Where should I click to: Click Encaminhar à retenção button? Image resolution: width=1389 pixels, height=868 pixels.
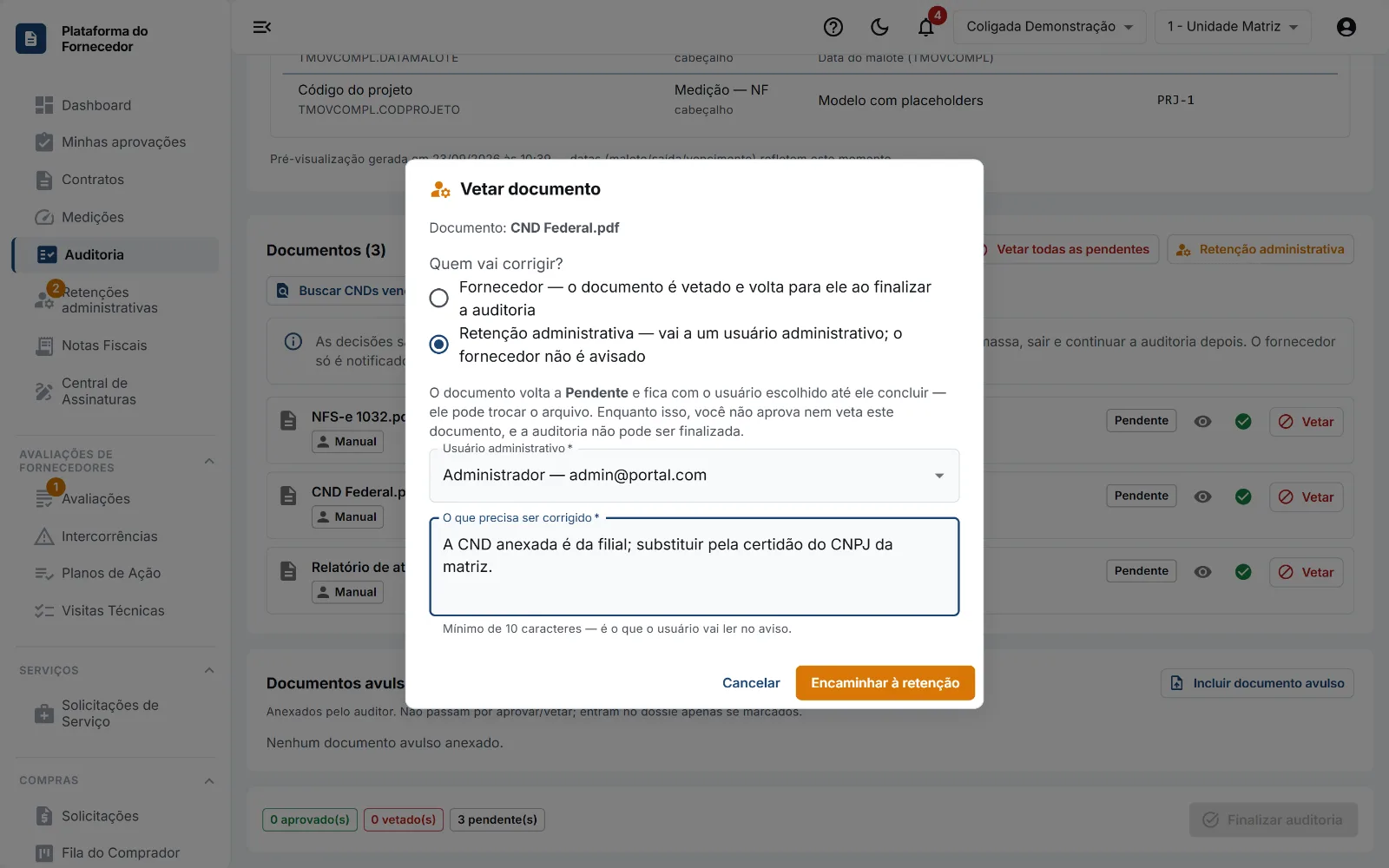tap(885, 683)
